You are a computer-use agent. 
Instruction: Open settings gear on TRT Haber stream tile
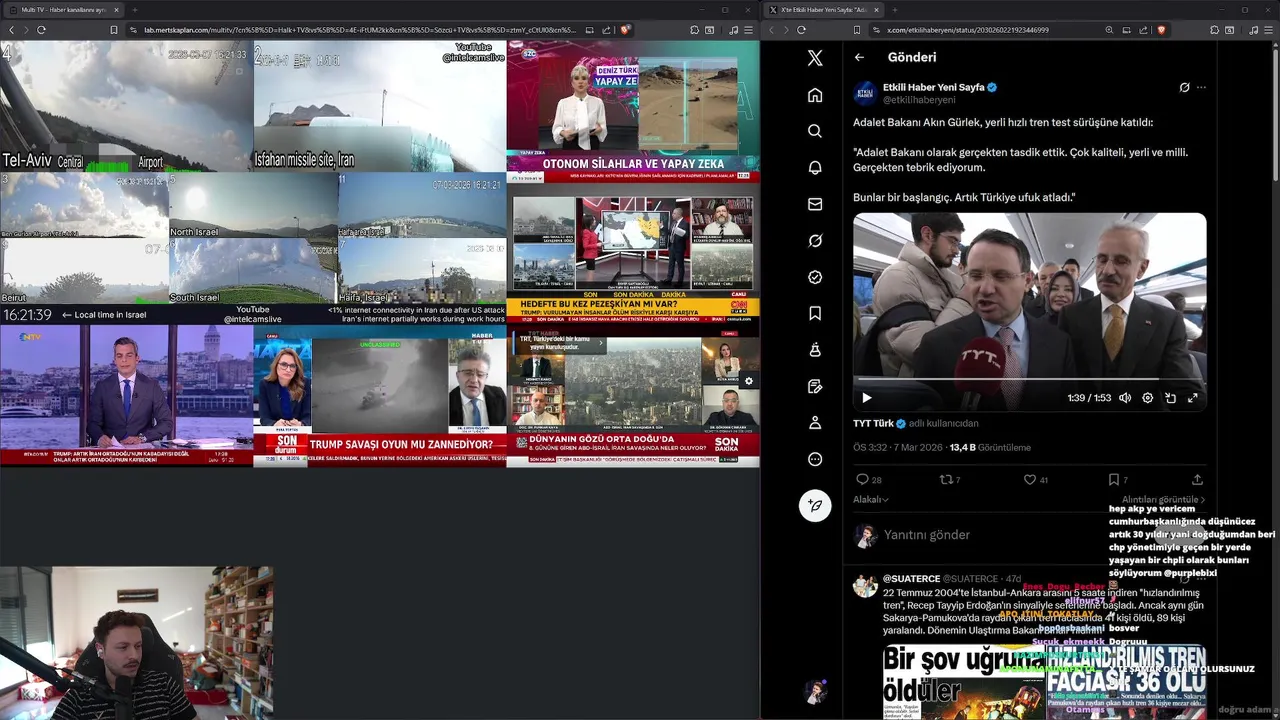tap(748, 381)
